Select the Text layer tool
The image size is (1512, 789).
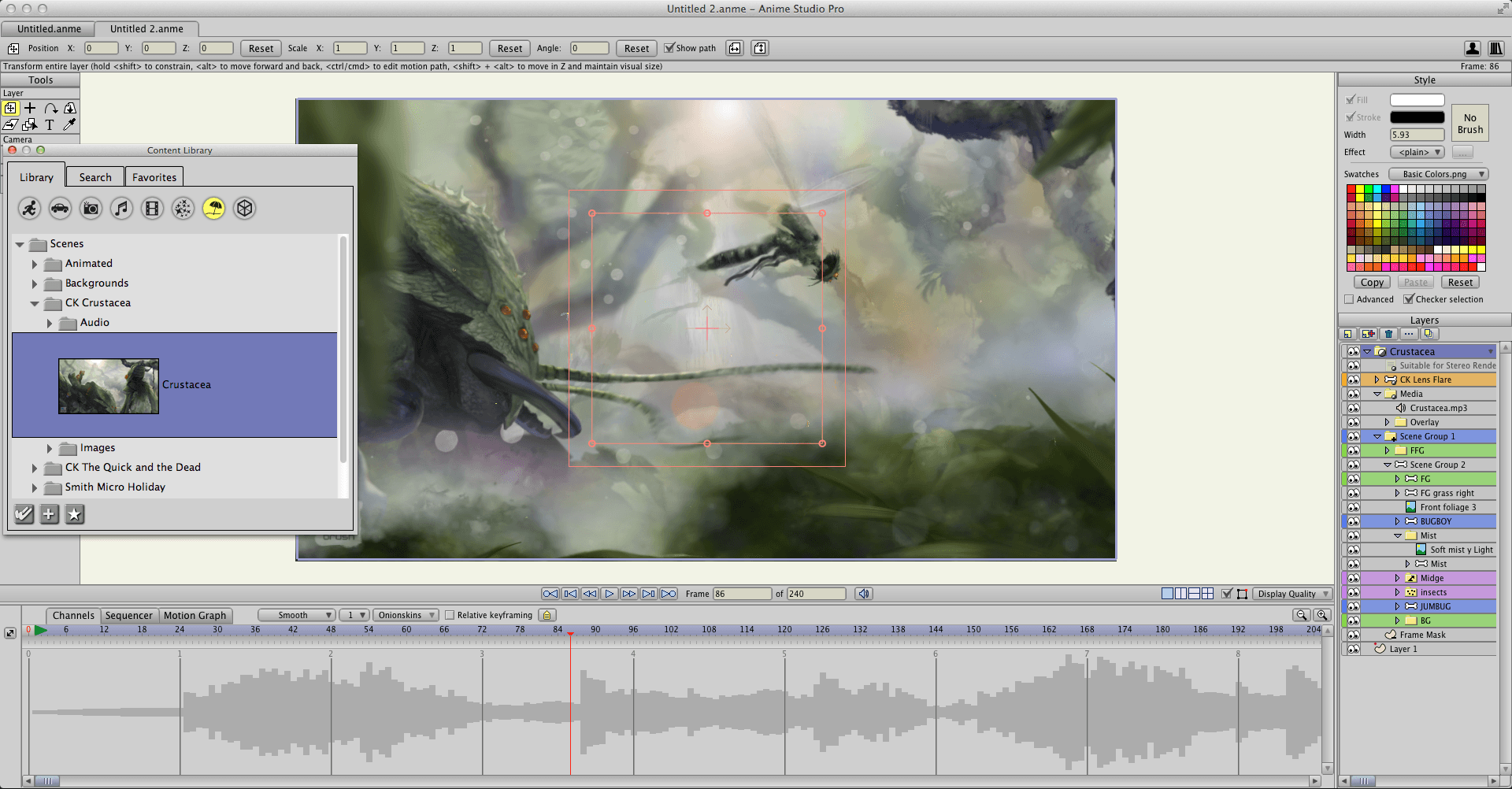click(49, 124)
